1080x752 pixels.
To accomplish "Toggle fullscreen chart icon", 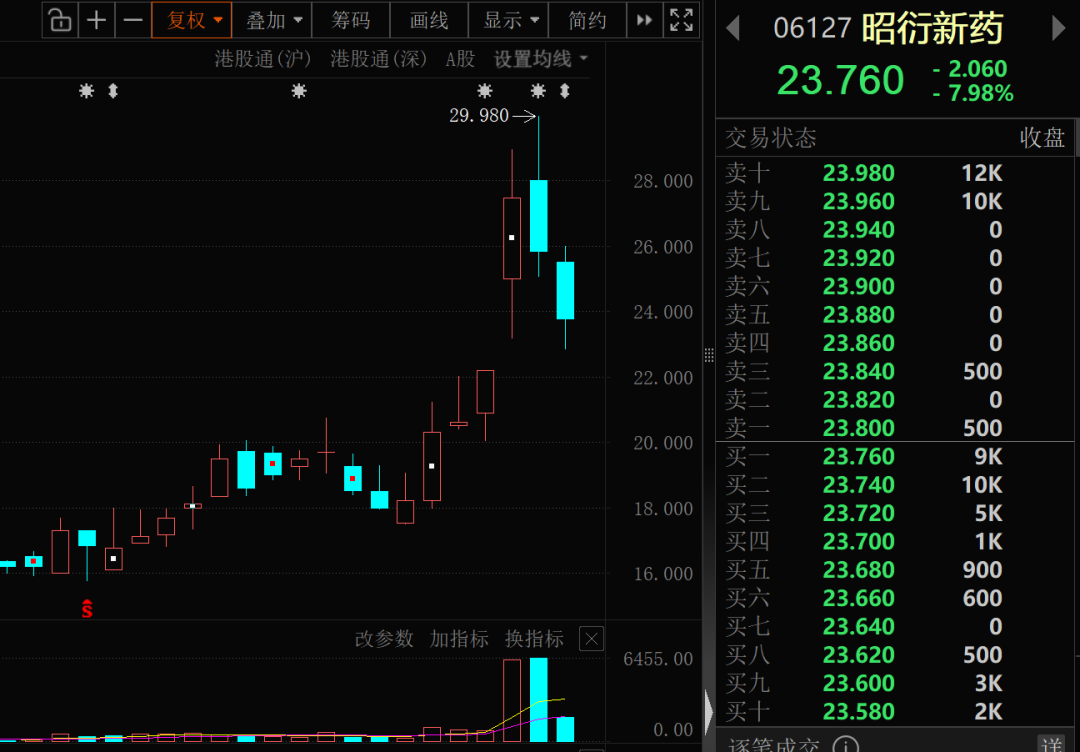I will click(682, 20).
